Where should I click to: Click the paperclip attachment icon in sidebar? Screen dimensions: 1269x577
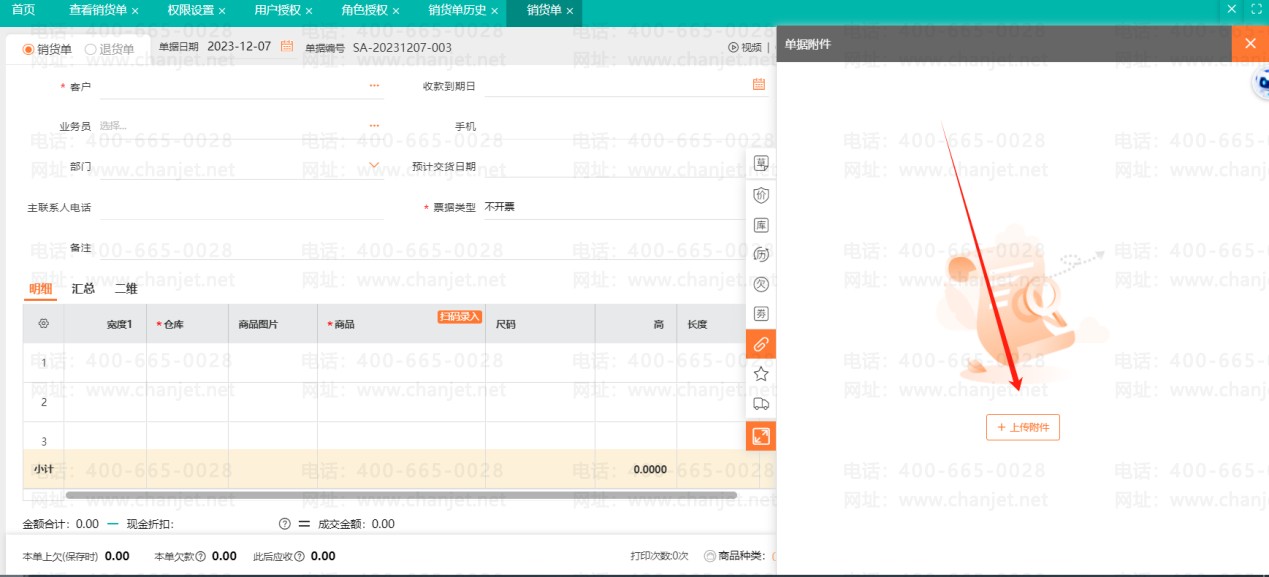point(761,344)
